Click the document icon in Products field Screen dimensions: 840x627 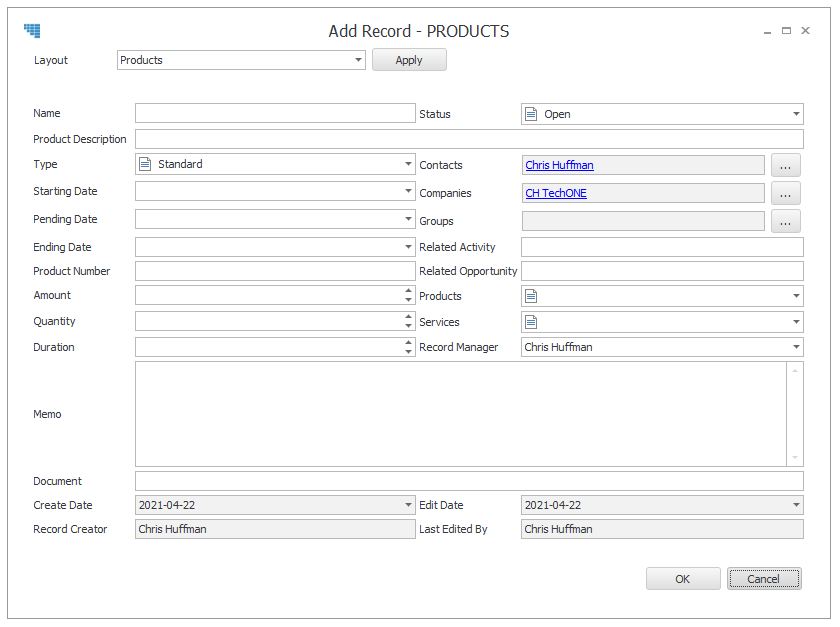(x=531, y=296)
